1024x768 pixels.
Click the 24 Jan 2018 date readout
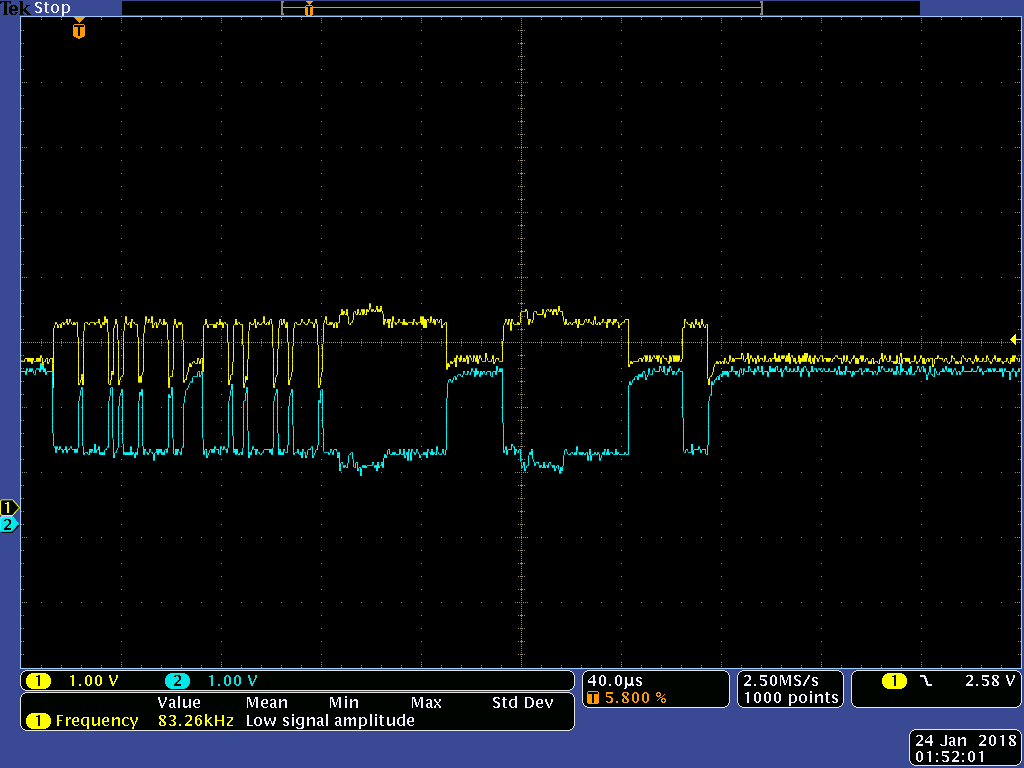tap(967, 741)
